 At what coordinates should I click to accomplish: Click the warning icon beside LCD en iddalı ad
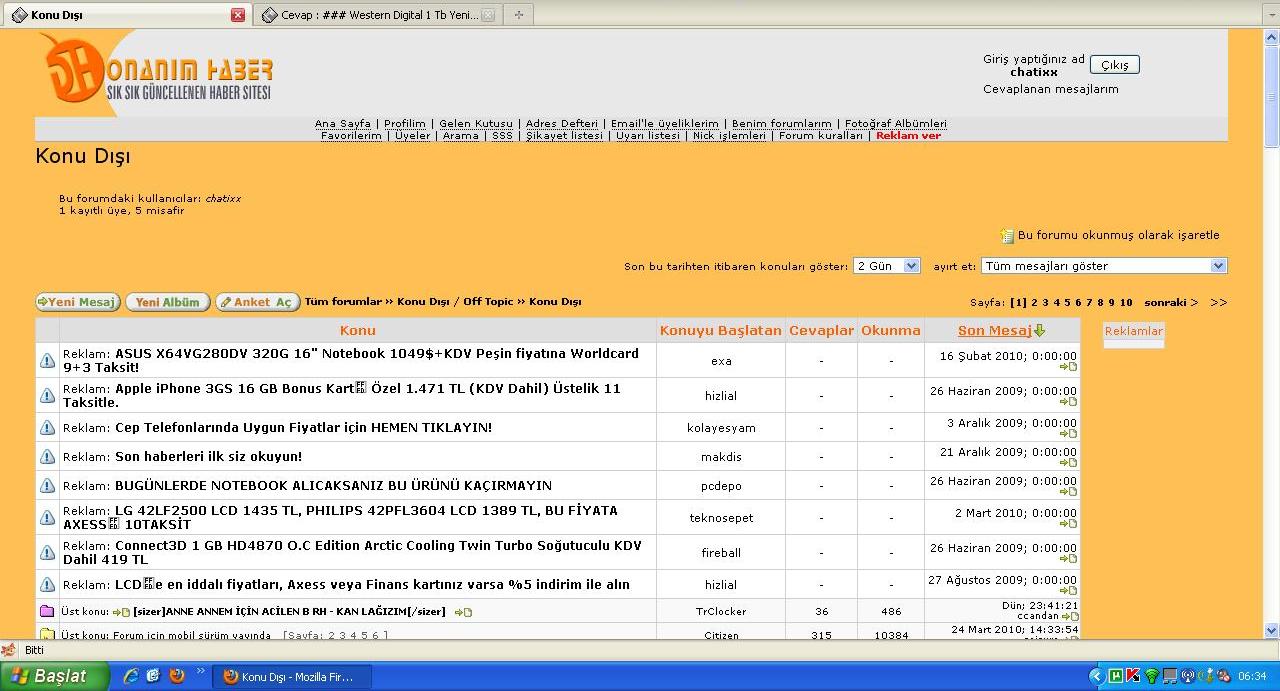[x=47, y=584]
